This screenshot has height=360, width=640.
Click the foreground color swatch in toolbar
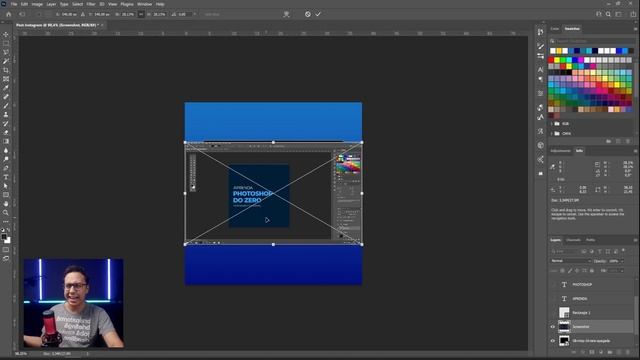[x=4, y=237]
